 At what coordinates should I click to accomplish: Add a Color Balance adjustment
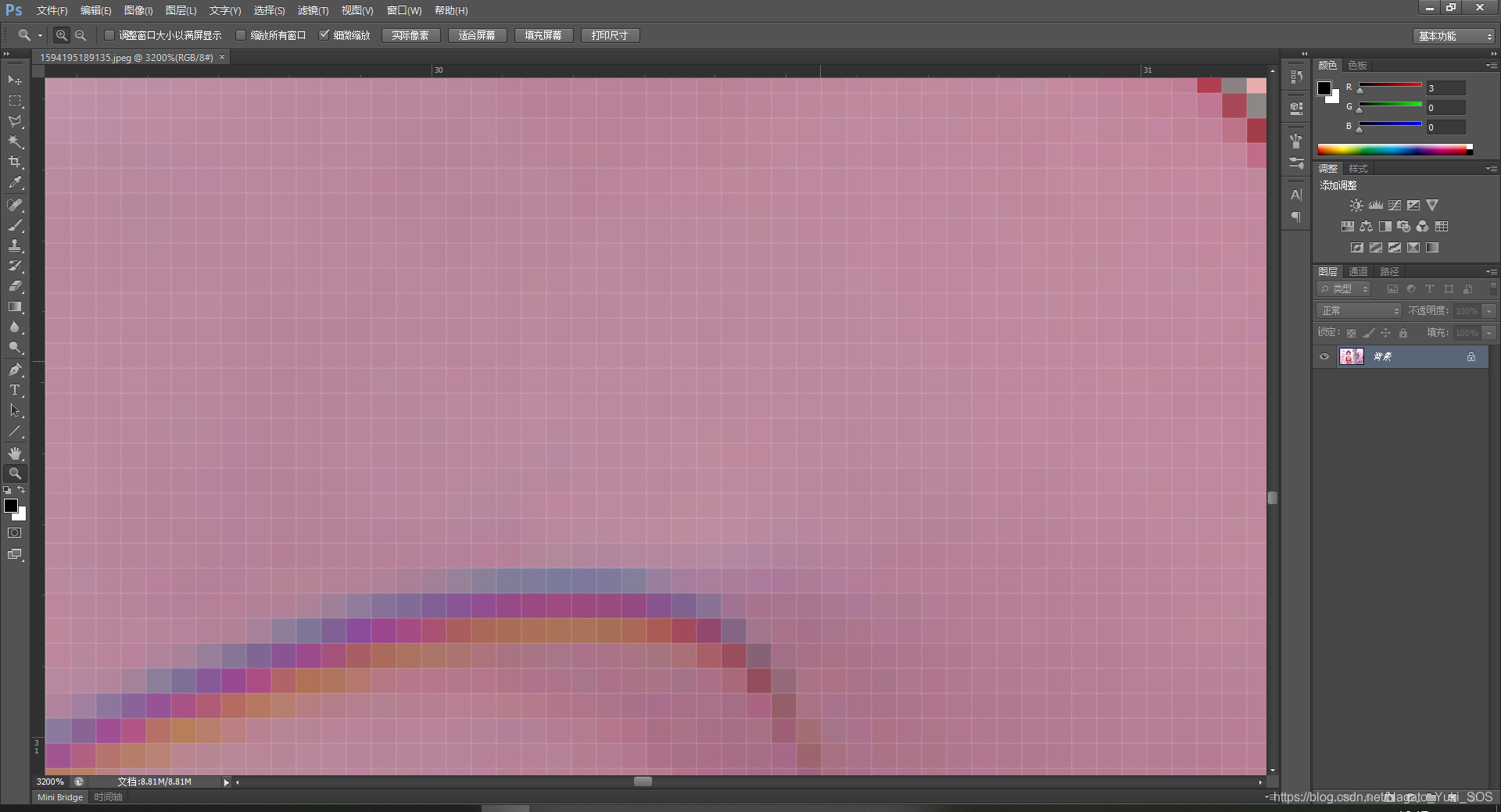point(1366,227)
